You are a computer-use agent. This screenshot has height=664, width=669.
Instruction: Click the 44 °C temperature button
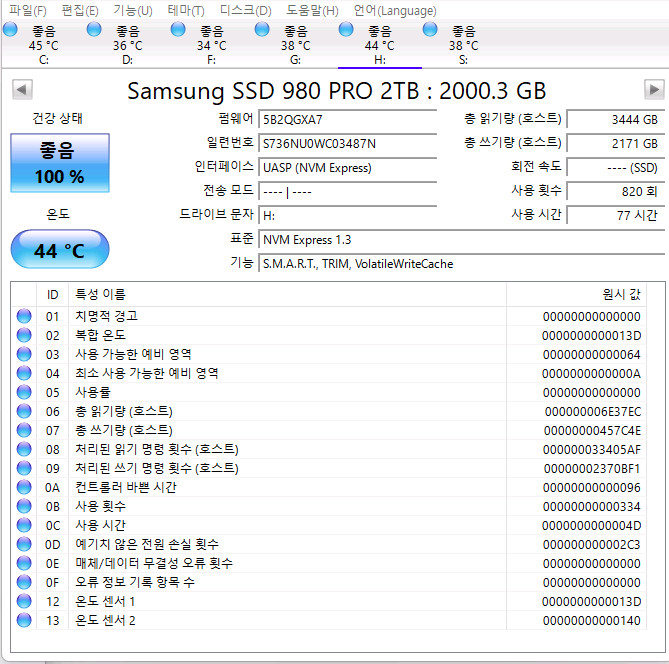coord(60,249)
